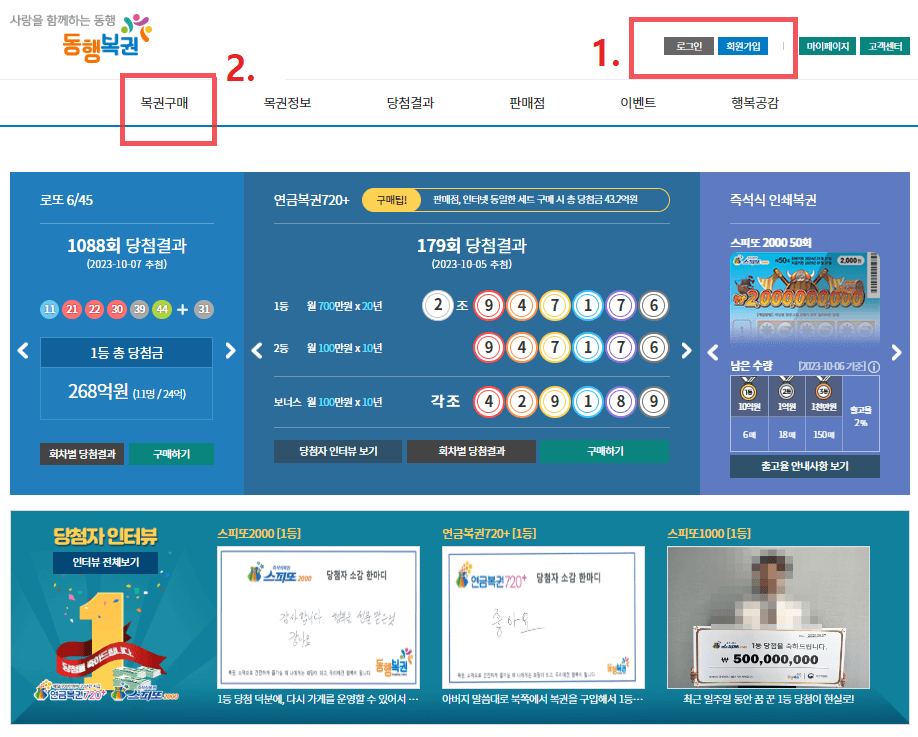
Task: Click the 구매팁! banner
Action: point(515,200)
